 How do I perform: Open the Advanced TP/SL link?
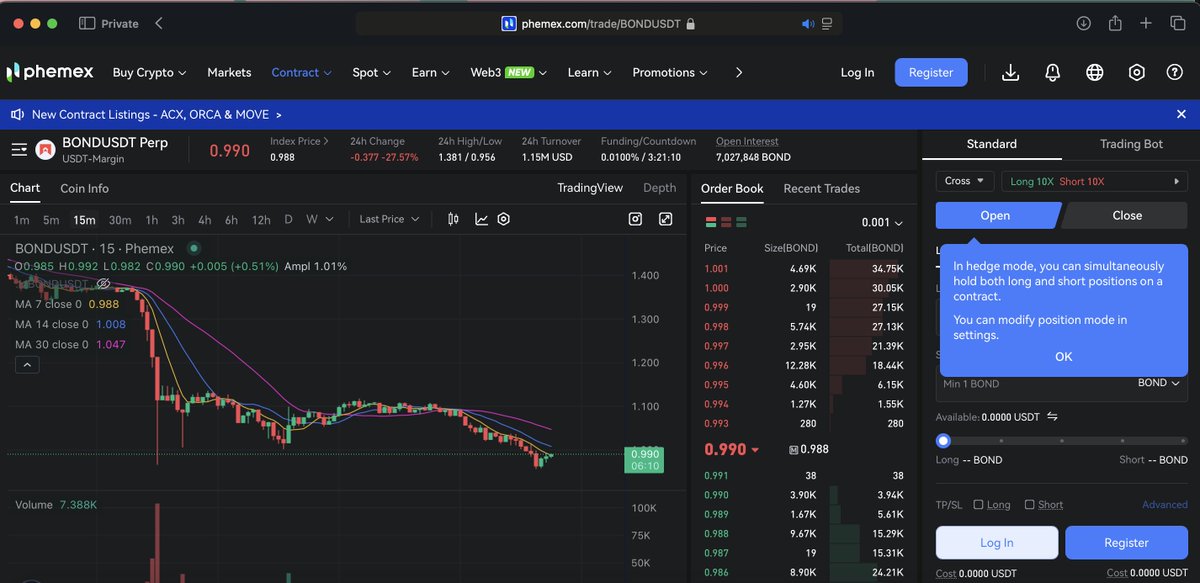(1165, 505)
